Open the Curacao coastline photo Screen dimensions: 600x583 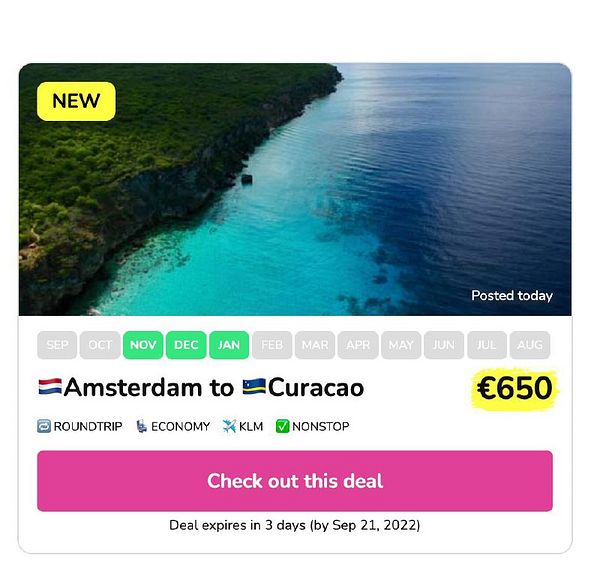295,189
